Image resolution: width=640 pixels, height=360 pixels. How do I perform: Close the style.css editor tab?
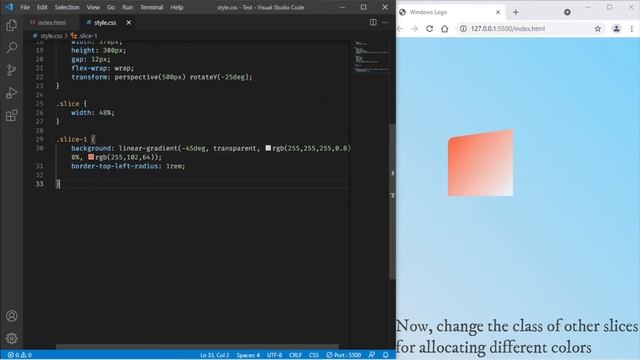pos(129,22)
